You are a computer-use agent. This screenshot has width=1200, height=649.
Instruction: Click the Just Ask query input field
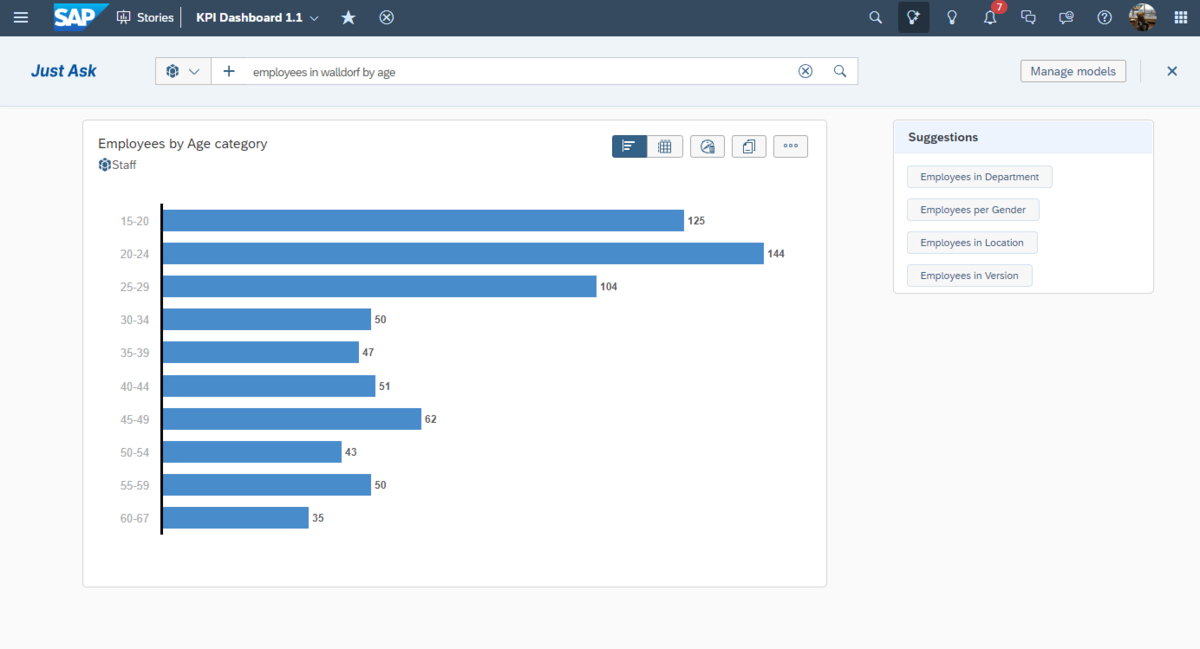coord(520,72)
